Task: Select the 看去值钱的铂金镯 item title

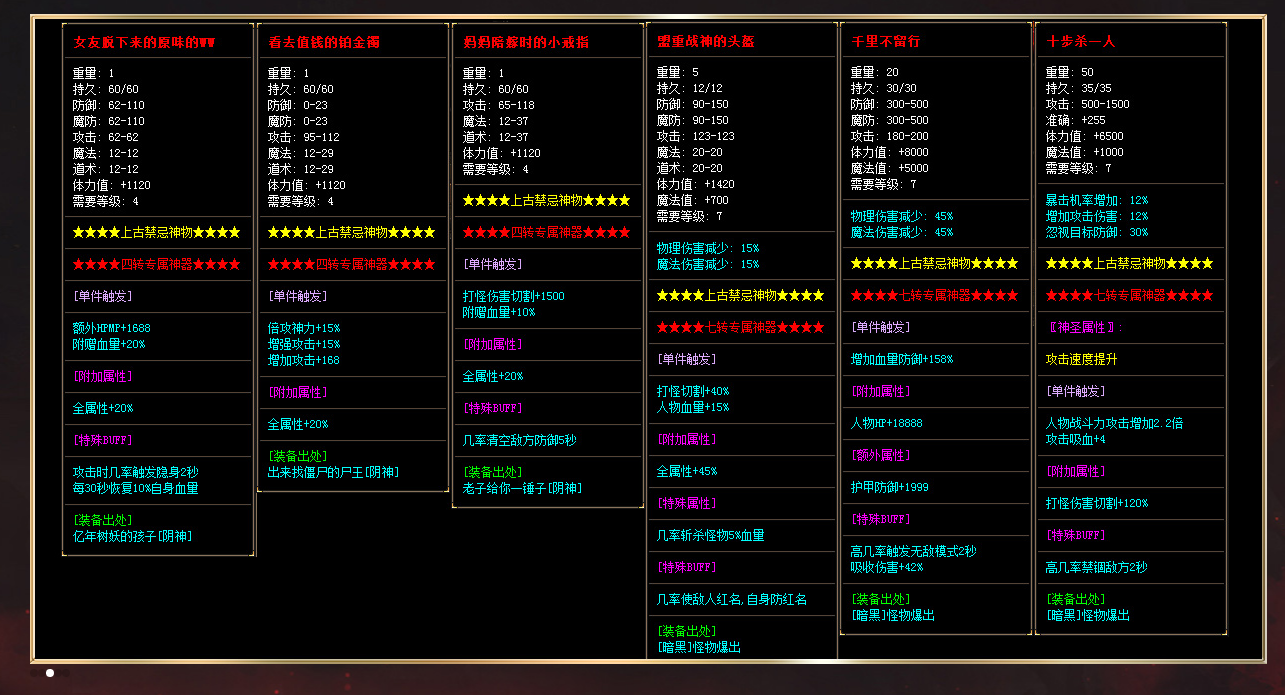Action: click(323, 42)
